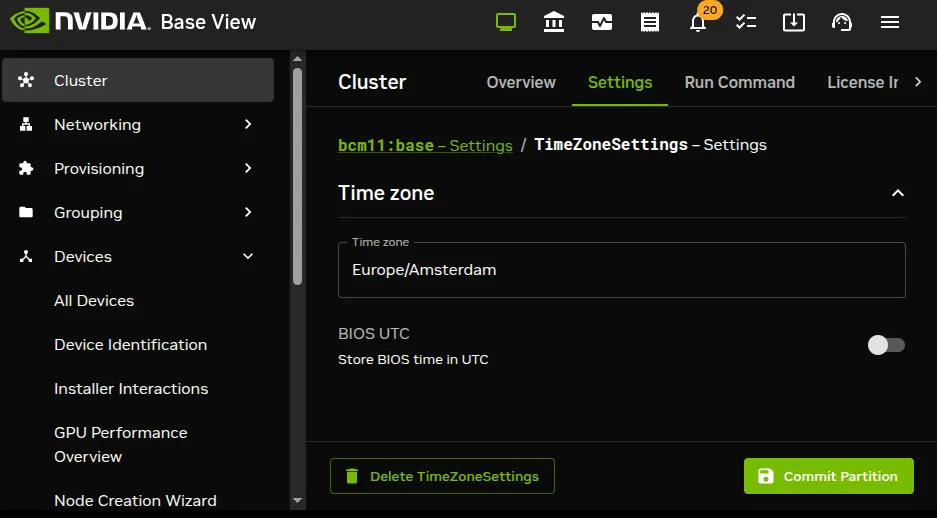Click the NVIDIA logo
Screen dimensions: 937x518
80,21
